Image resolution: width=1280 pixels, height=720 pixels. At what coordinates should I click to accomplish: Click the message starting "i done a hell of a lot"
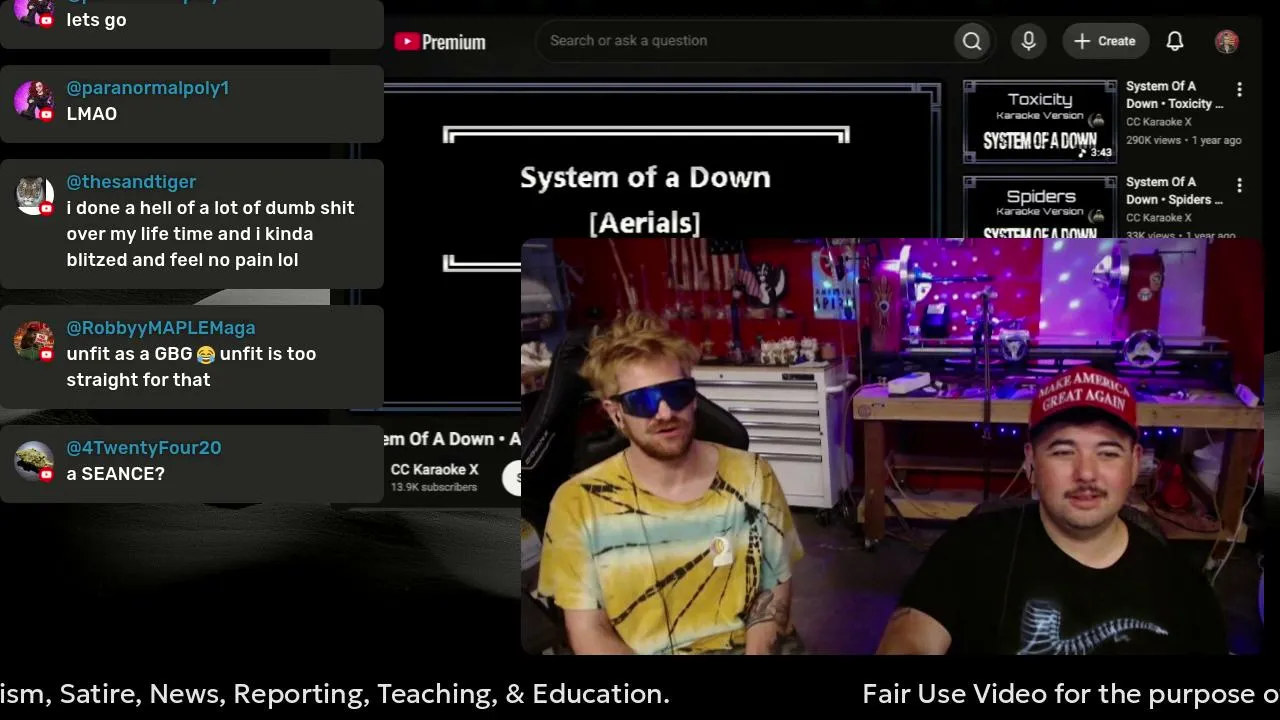[x=211, y=234]
